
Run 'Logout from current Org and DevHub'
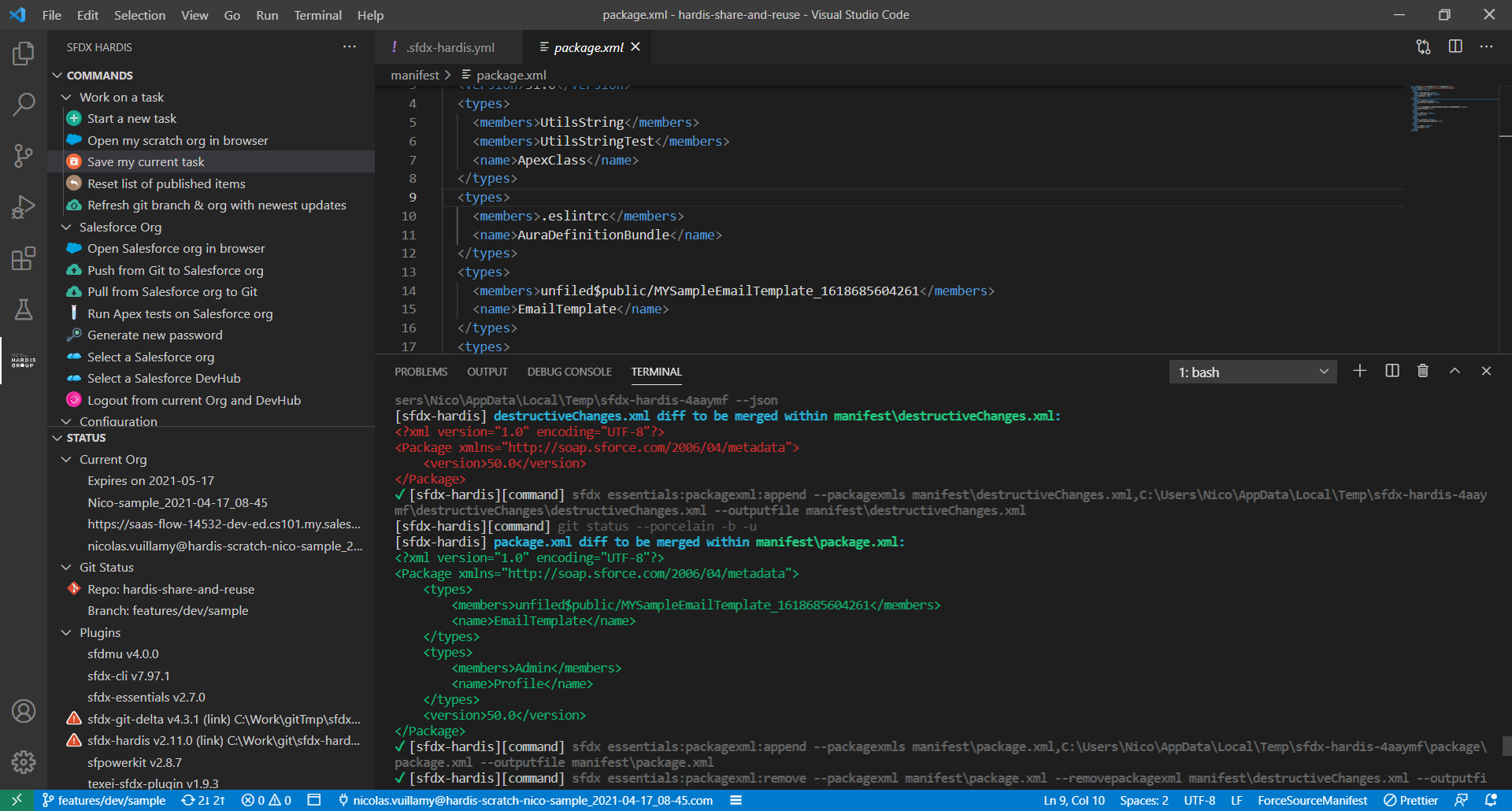211,400
